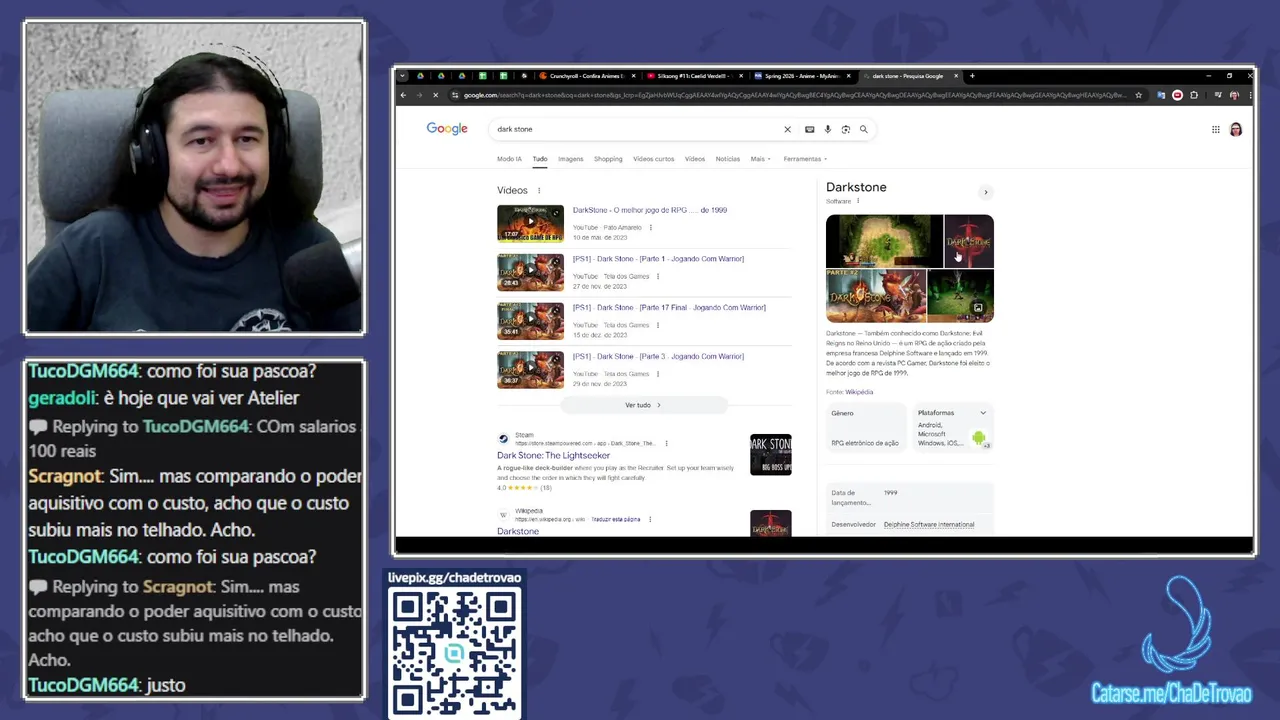Open the Vídeos curtos tab
1280x720 pixels.
click(x=653, y=159)
